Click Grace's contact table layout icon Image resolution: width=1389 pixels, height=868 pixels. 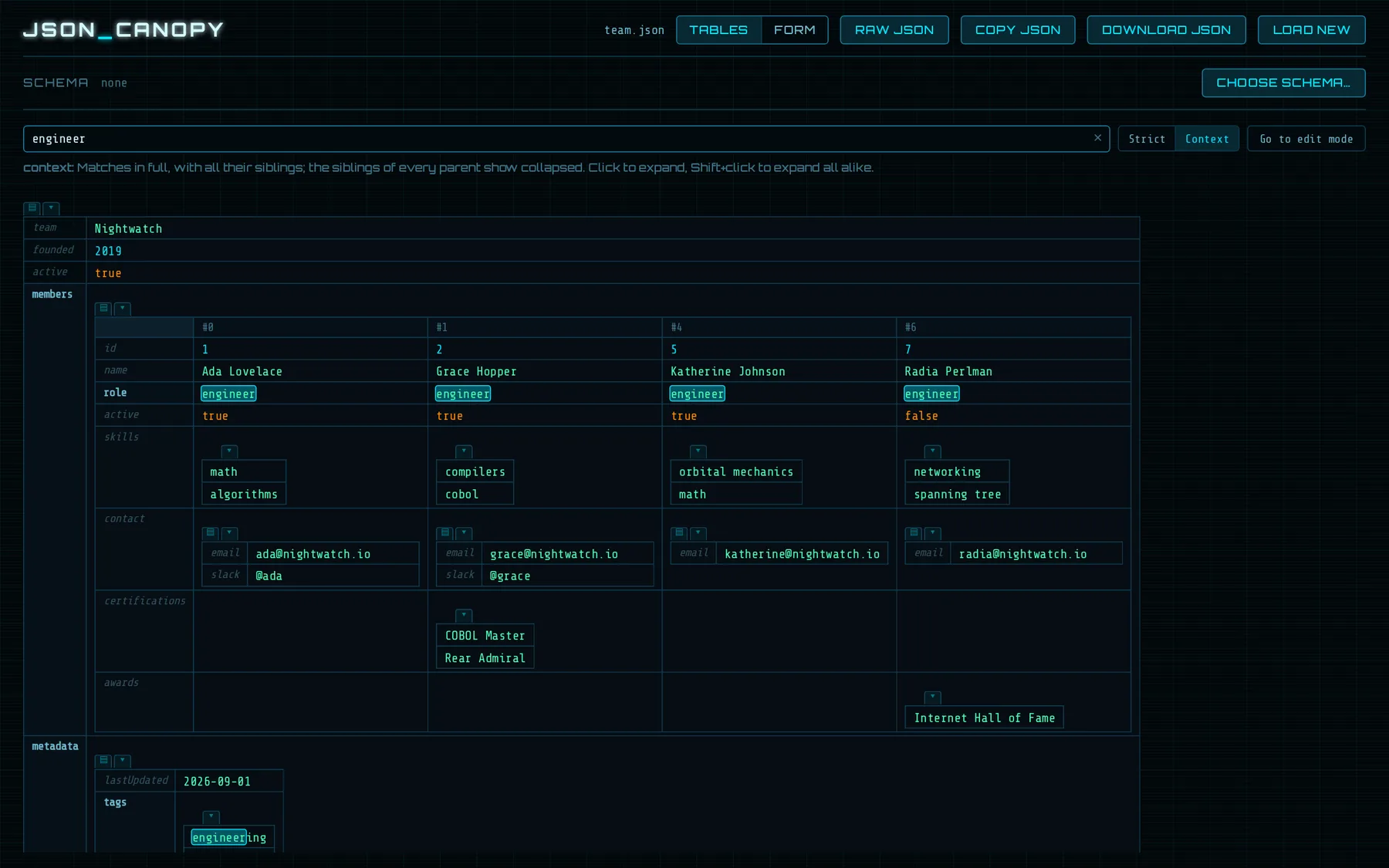tap(445, 533)
